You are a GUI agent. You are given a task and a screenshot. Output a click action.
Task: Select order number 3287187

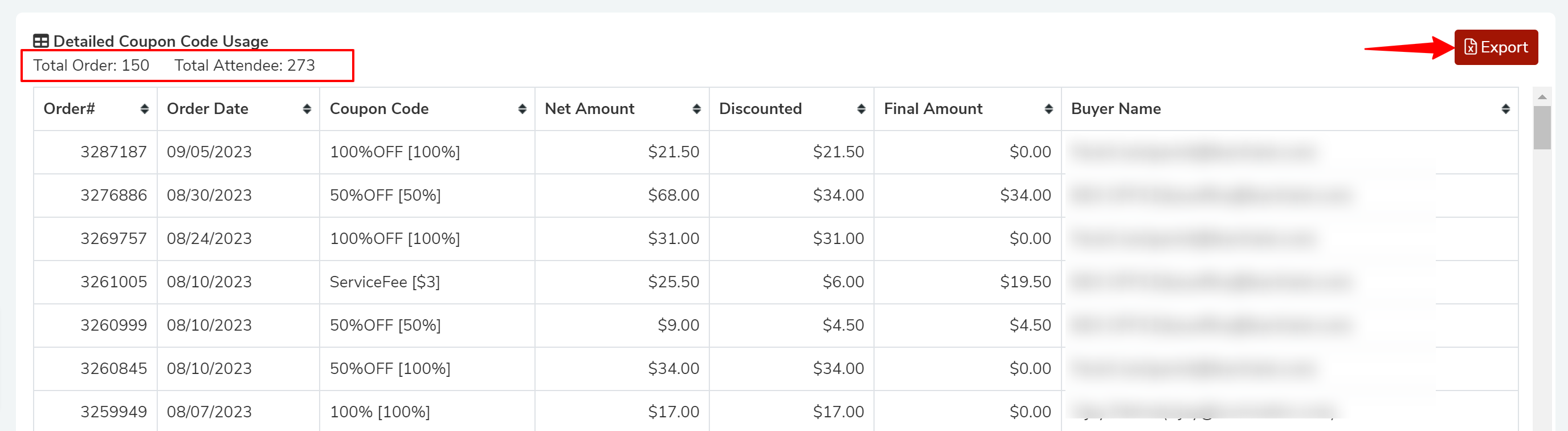tap(113, 152)
